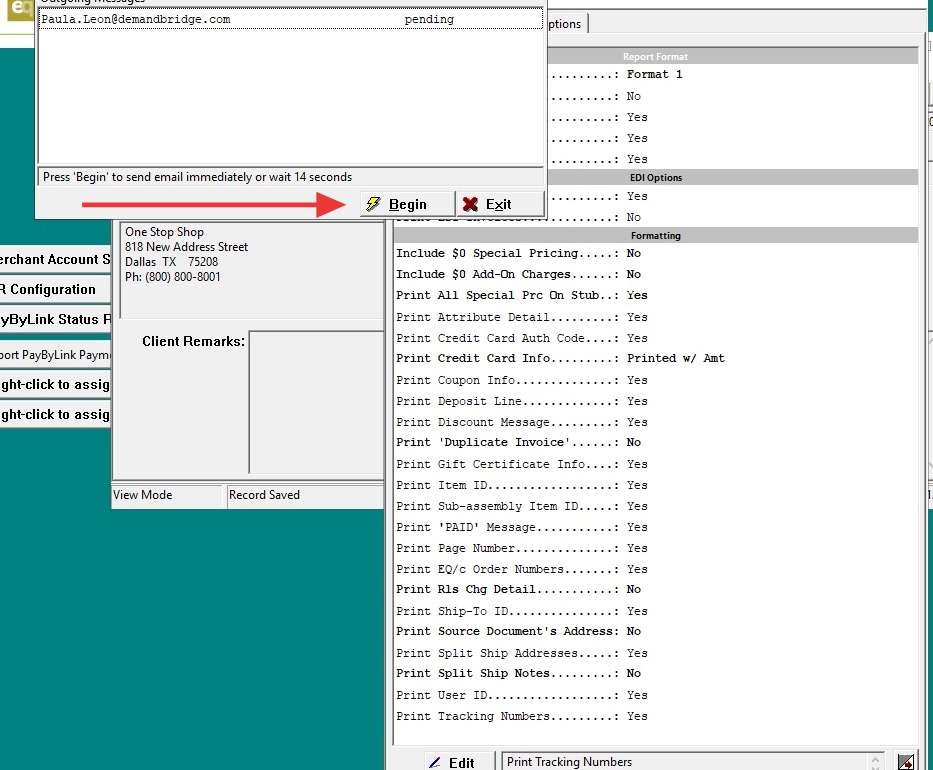Select 'Print Credit Card Auth Code' row
933x770 pixels.
pos(655,338)
